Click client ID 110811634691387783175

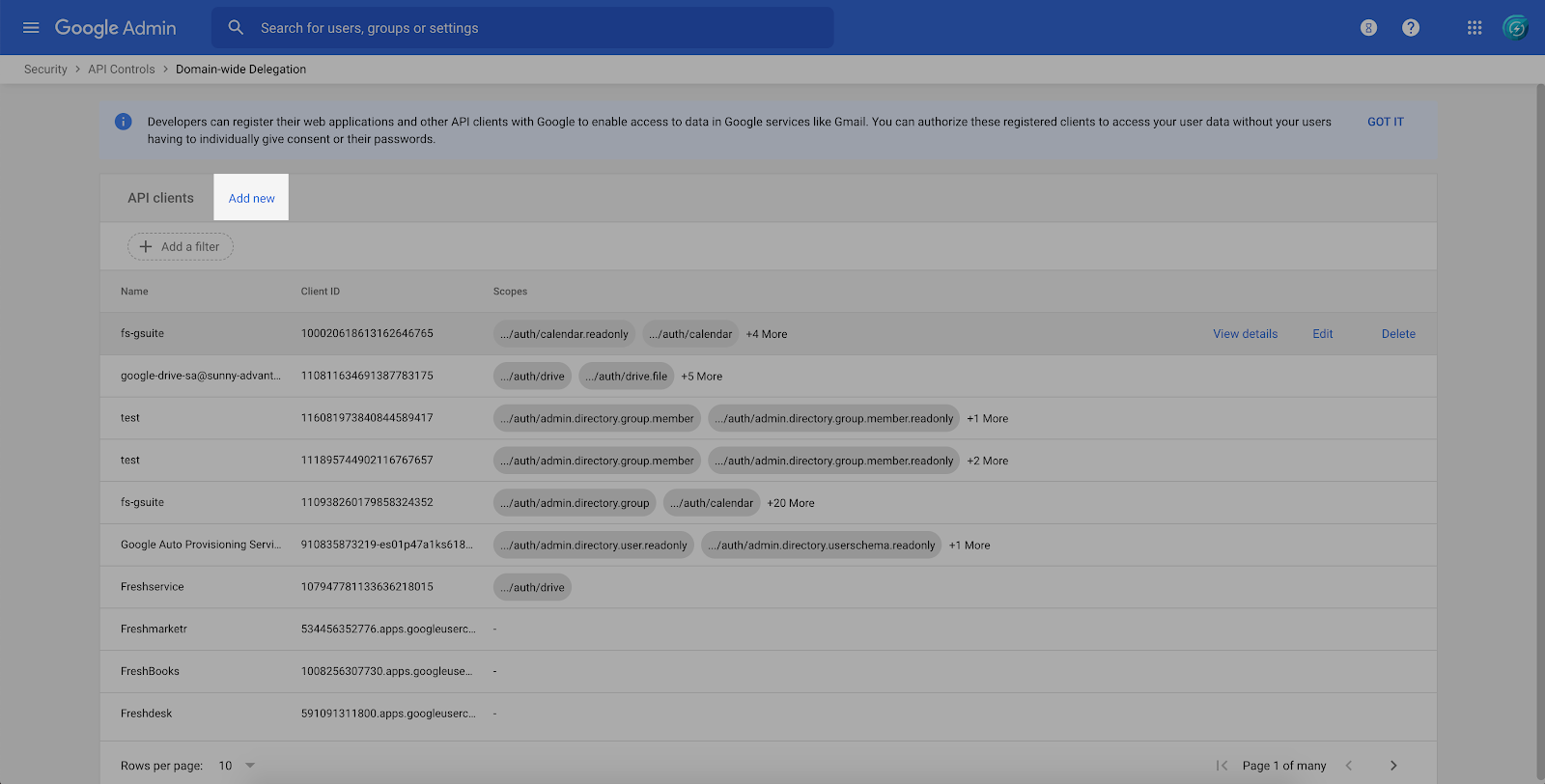(x=367, y=376)
